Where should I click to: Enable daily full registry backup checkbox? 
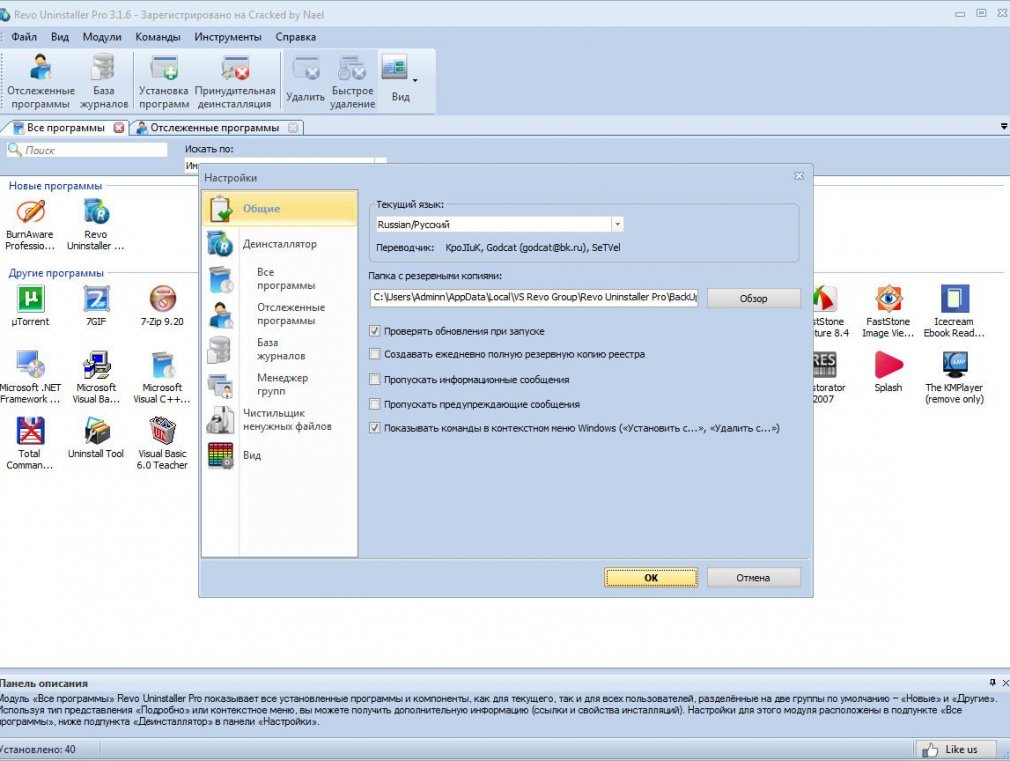pyautogui.click(x=374, y=354)
